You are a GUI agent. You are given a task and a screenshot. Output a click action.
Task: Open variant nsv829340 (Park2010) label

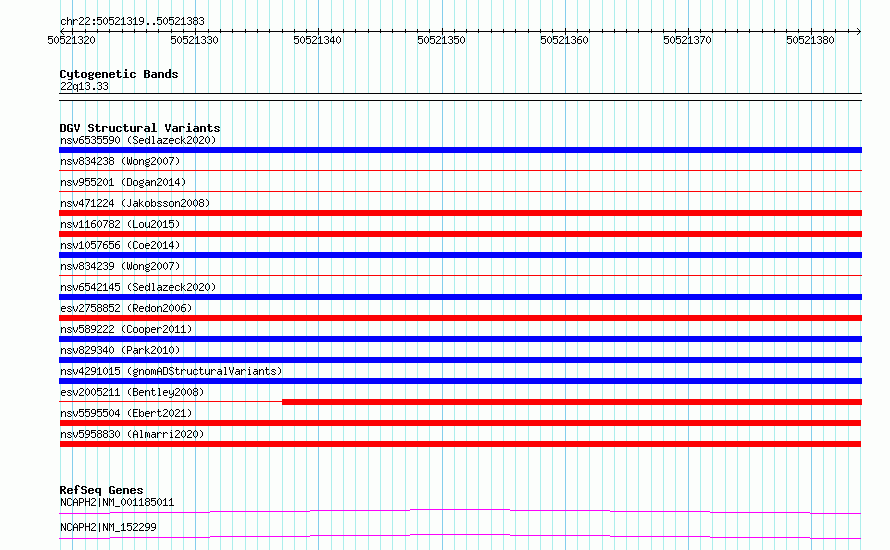[120, 350]
